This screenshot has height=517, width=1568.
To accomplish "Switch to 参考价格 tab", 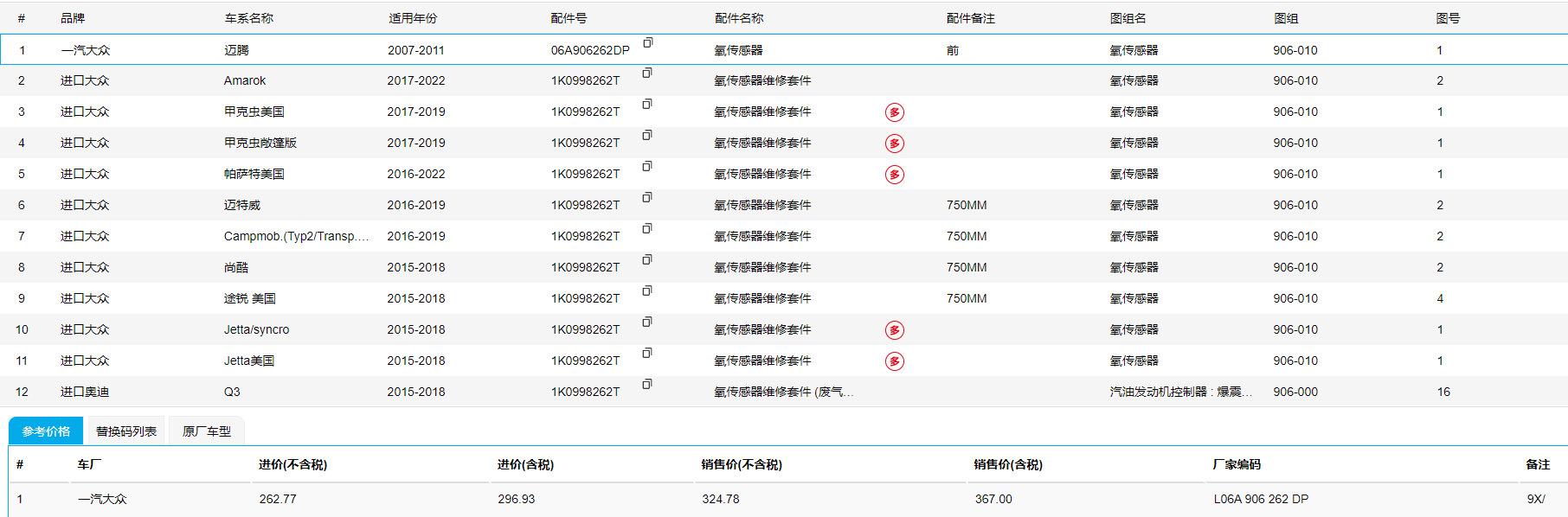I will tap(46, 431).
